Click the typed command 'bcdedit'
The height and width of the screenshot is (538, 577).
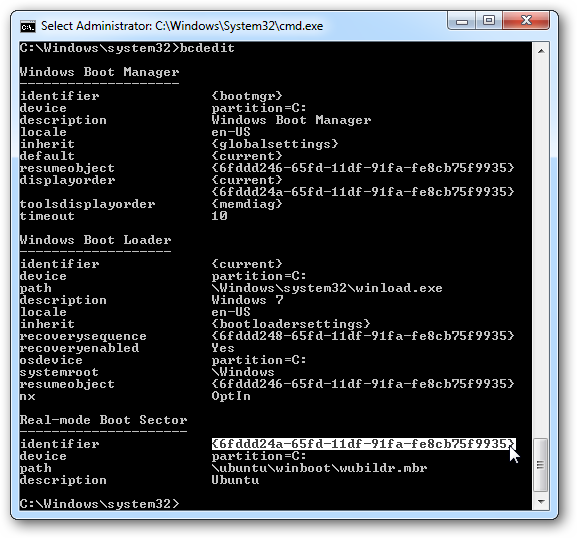pos(207,48)
